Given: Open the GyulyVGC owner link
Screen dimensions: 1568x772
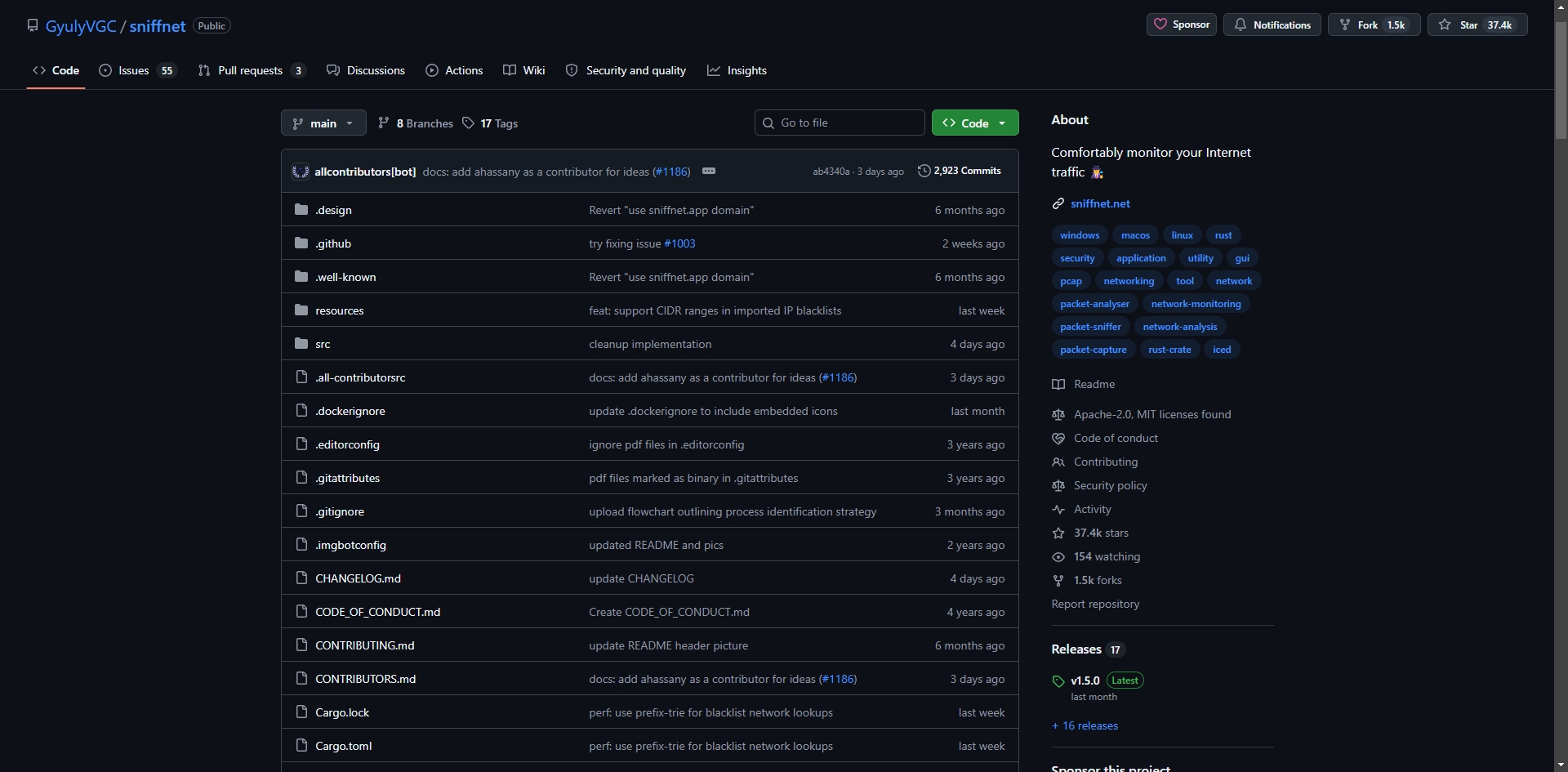Looking at the screenshot, I should point(81,26).
